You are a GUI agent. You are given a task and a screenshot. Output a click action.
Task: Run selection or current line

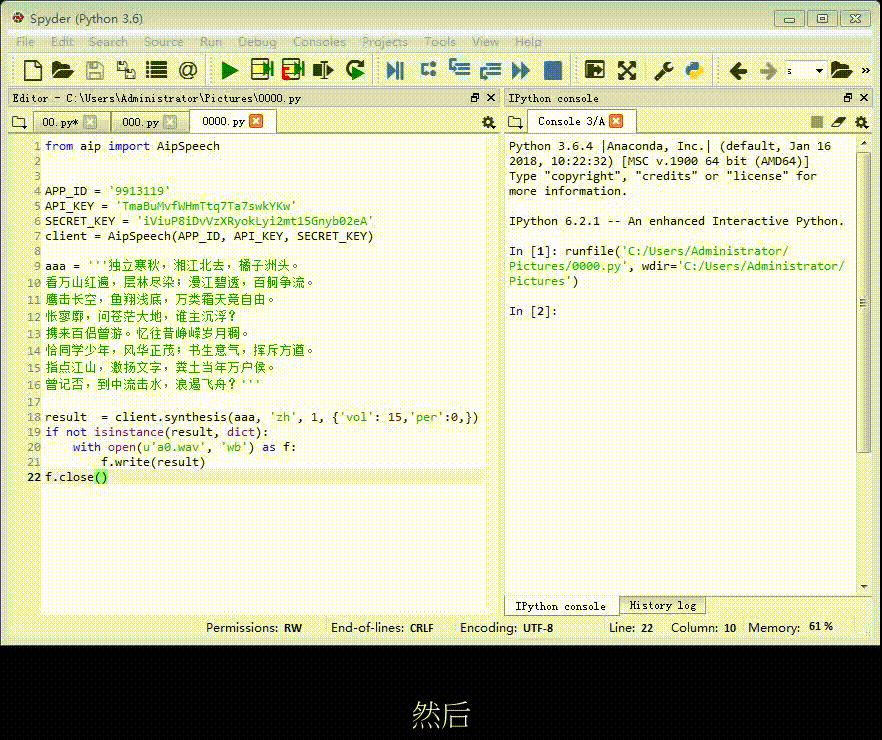(x=323, y=70)
